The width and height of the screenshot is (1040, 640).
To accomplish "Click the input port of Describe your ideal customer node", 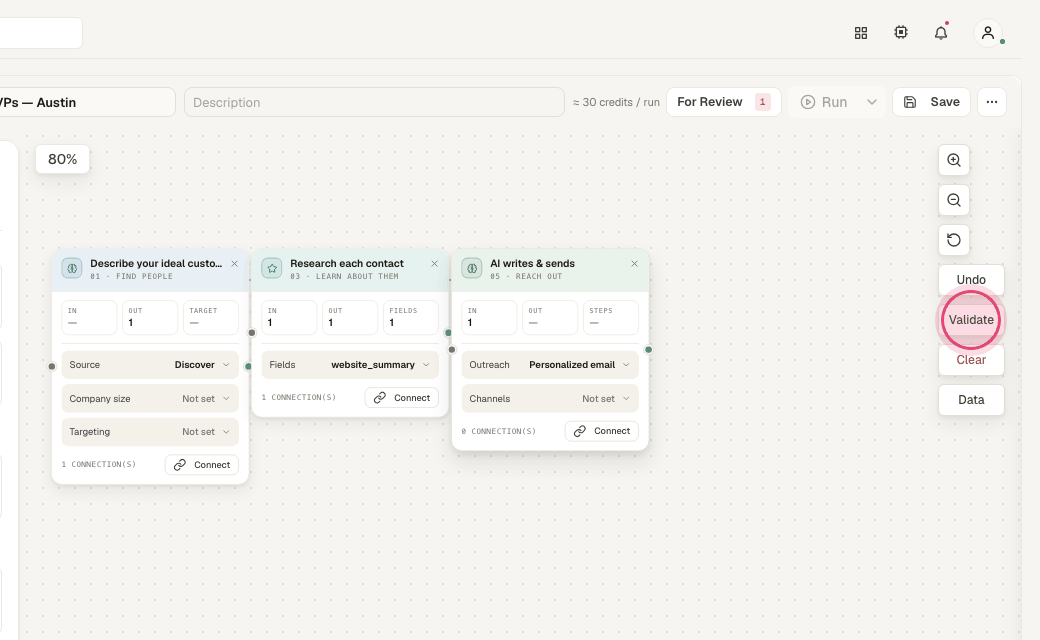I will 52,366.
